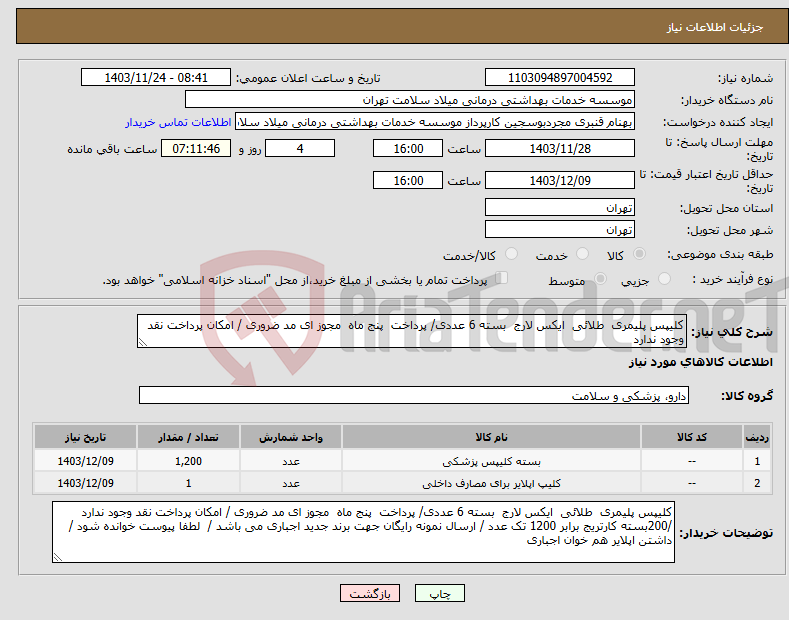Click the resize handle of description textarea

(142, 343)
